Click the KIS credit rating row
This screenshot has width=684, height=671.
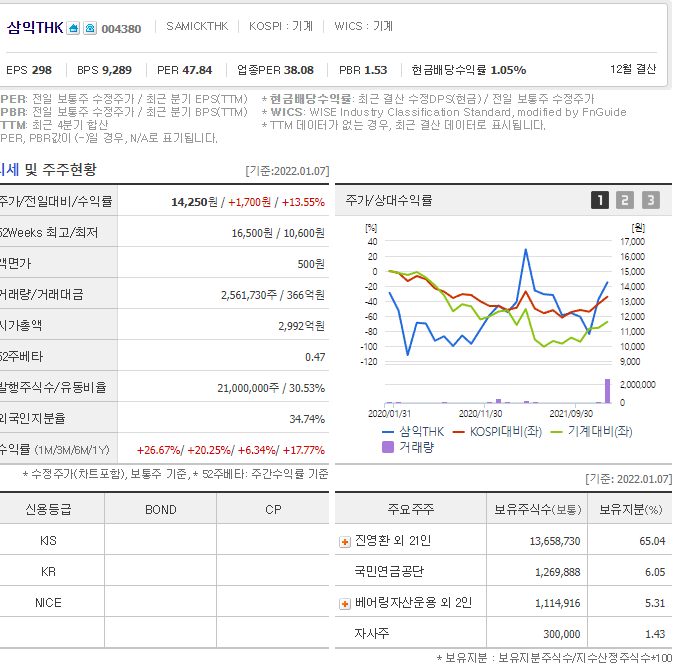[x=164, y=541]
